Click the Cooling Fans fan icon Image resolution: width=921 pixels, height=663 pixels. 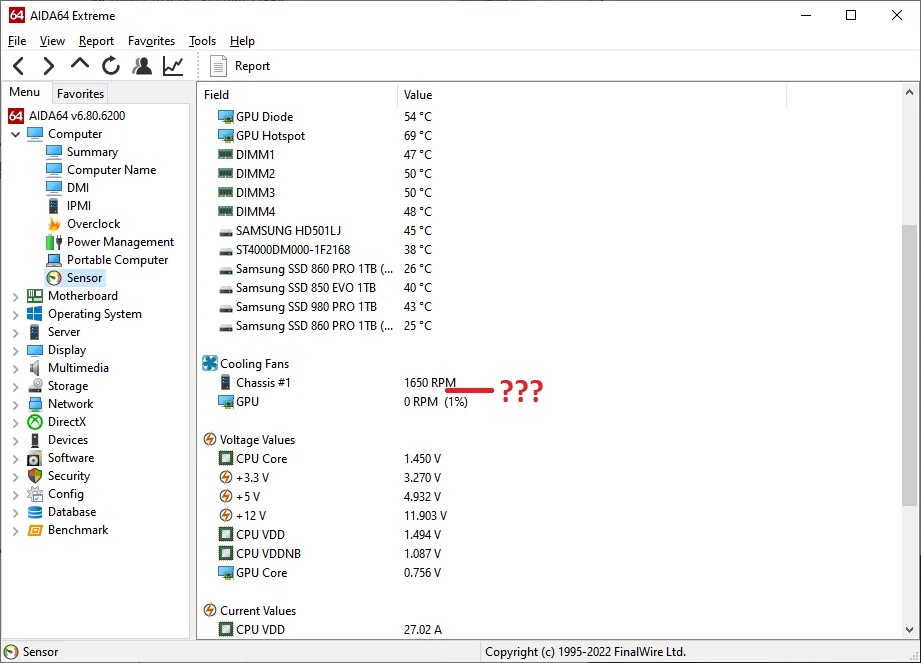pos(210,364)
